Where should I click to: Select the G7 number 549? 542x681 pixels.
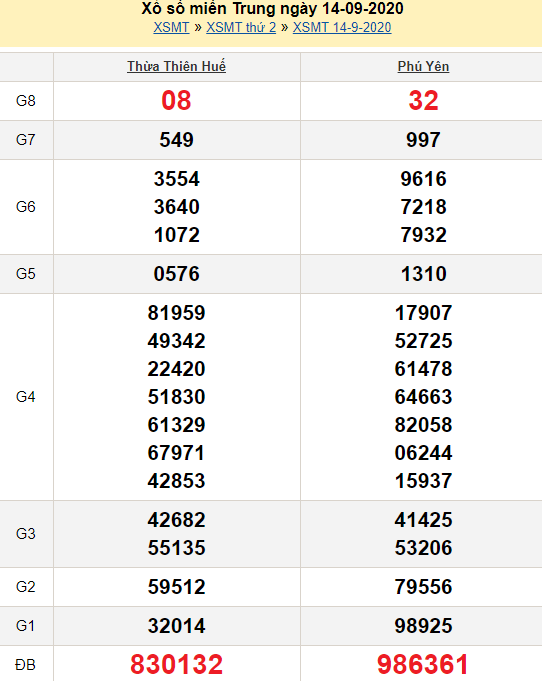click(x=176, y=140)
